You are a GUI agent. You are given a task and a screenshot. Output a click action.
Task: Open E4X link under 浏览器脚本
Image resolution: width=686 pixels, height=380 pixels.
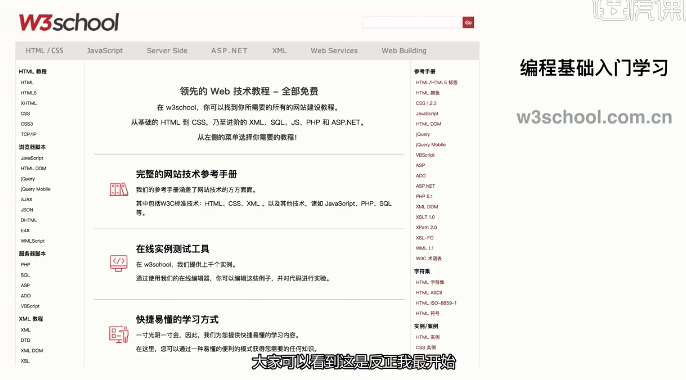click(25, 230)
